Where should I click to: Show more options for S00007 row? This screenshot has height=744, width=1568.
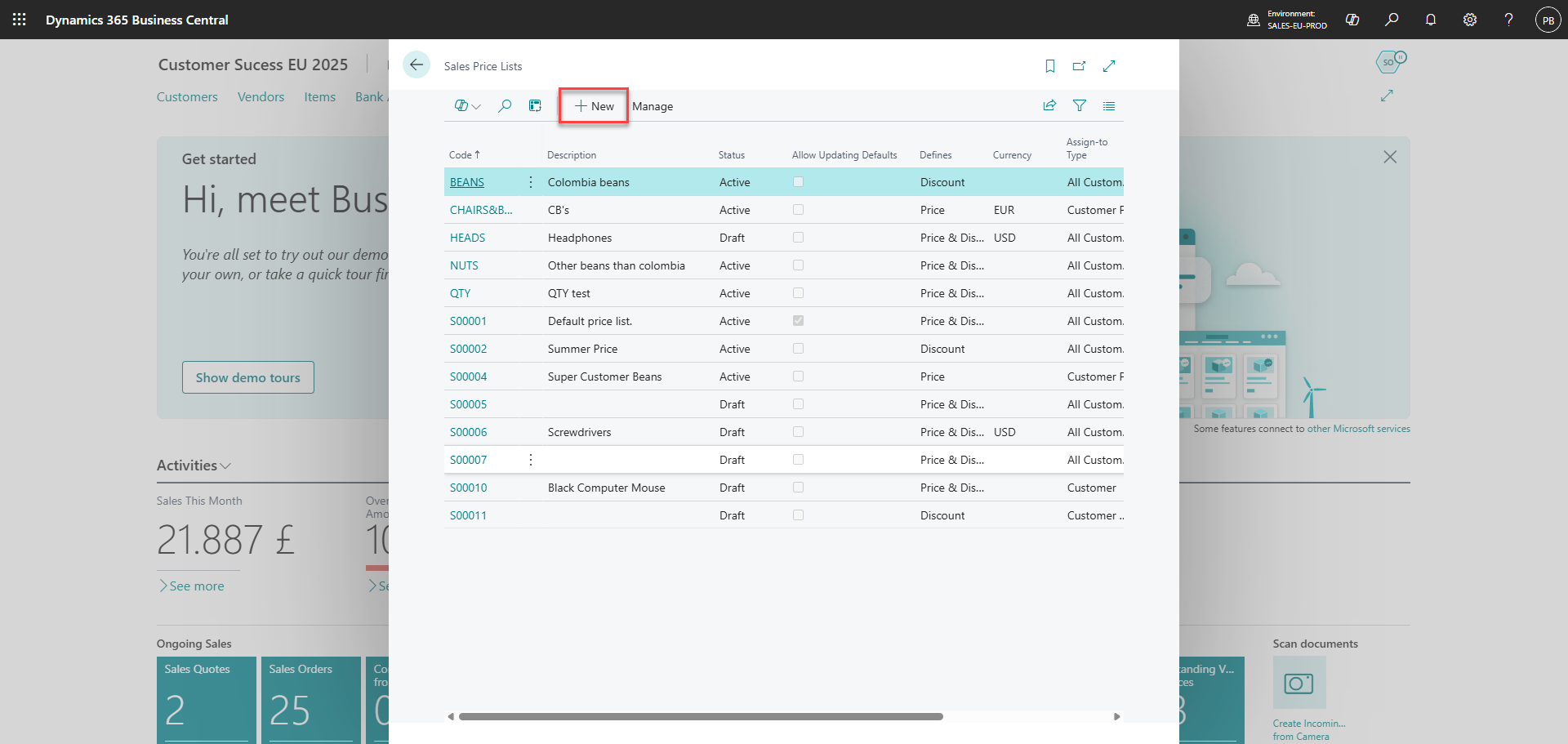tap(531, 460)
